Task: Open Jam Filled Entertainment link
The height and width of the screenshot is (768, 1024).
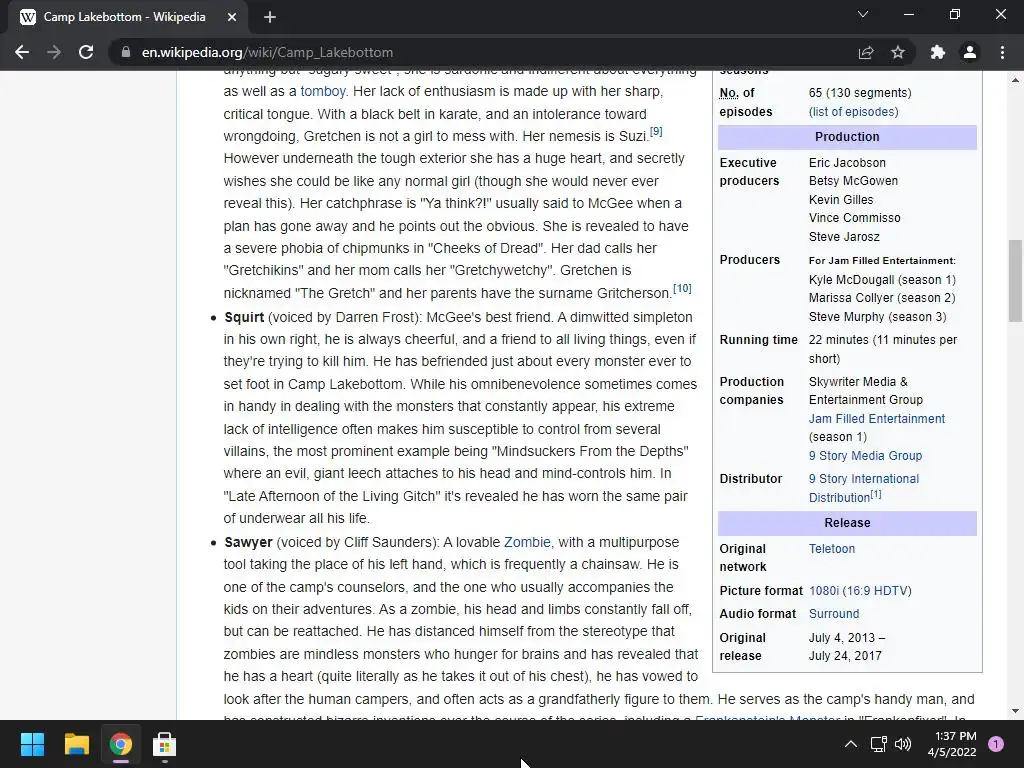Action: 876,419
